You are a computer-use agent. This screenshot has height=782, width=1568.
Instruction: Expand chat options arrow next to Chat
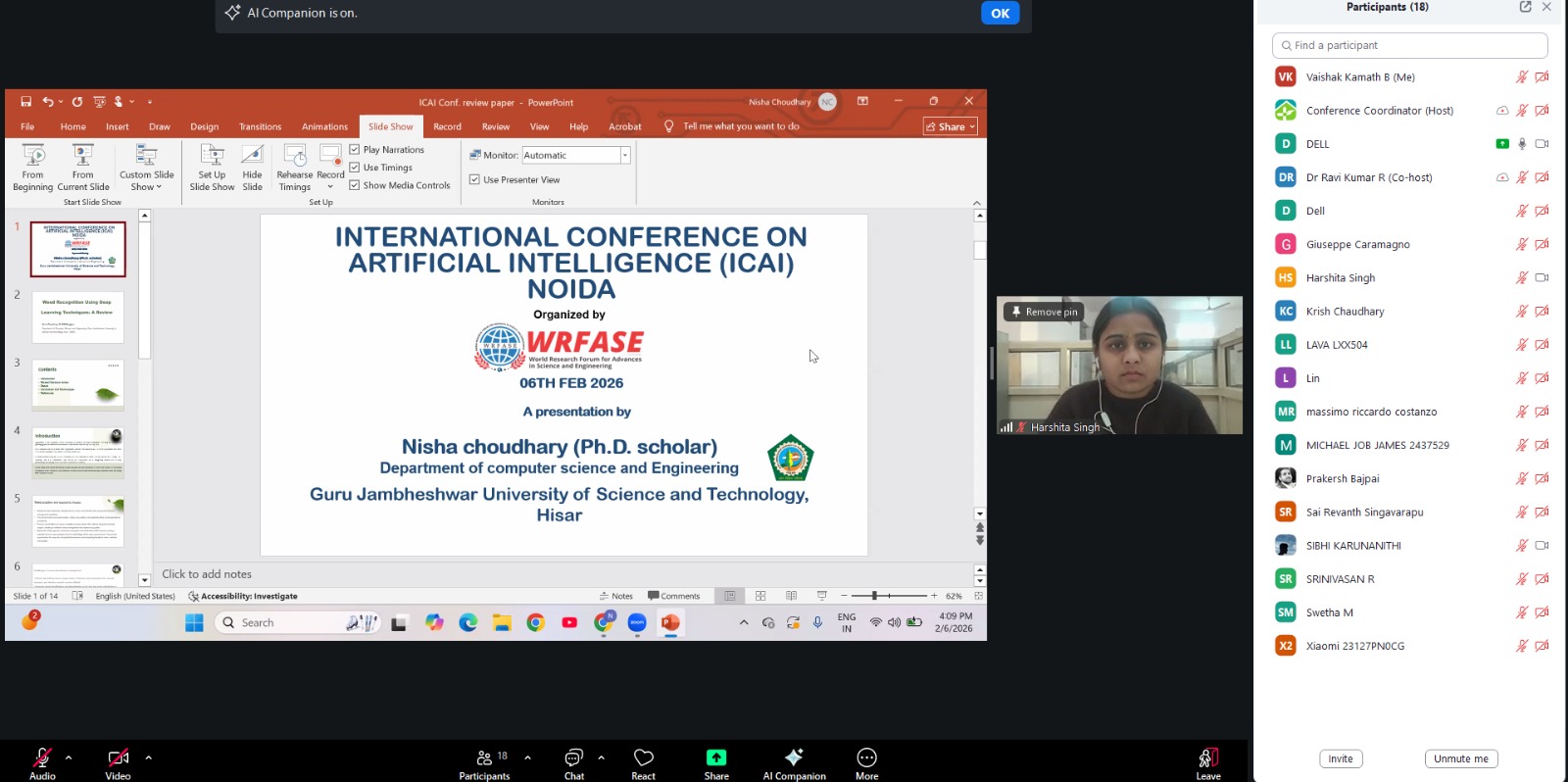point(601,758)
